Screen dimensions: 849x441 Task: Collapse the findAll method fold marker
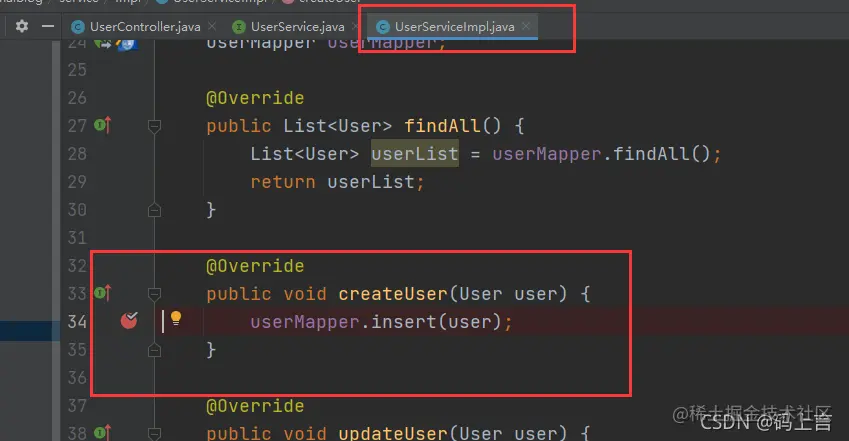pyautogui.click(x=154, y=126)
